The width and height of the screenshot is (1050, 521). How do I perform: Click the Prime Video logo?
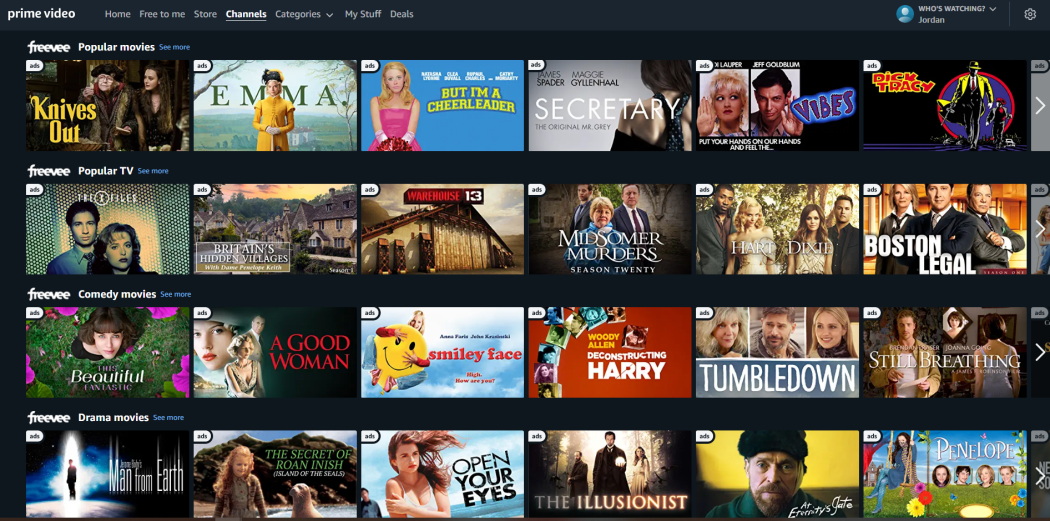(x=42, y=14)
